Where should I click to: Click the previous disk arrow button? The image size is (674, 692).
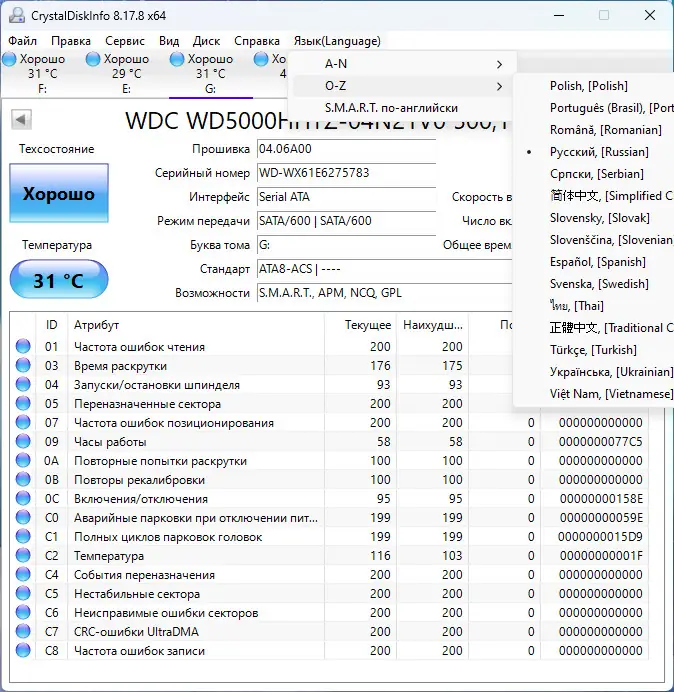point(21,120)
